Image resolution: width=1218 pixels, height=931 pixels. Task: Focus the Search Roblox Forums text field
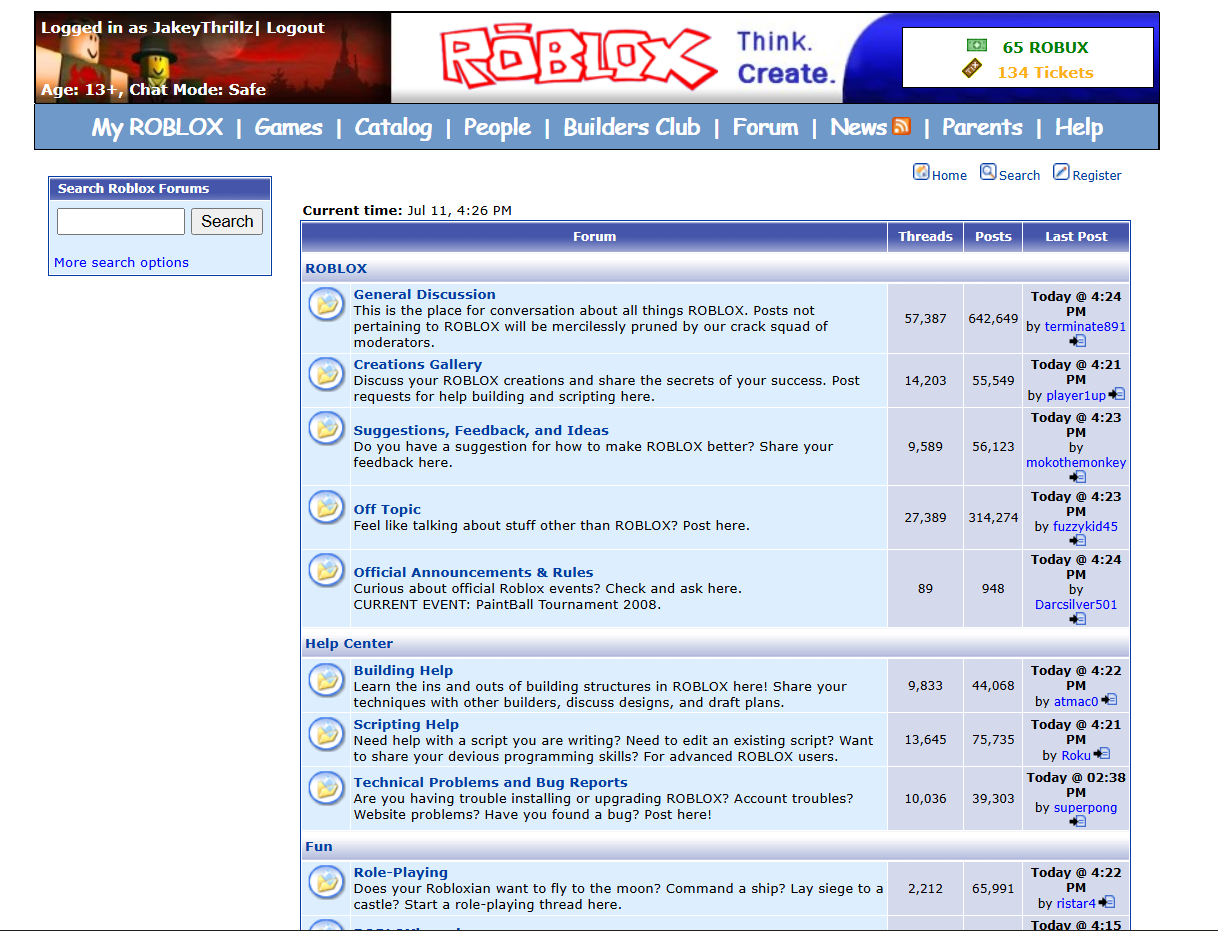pos(121,222)
